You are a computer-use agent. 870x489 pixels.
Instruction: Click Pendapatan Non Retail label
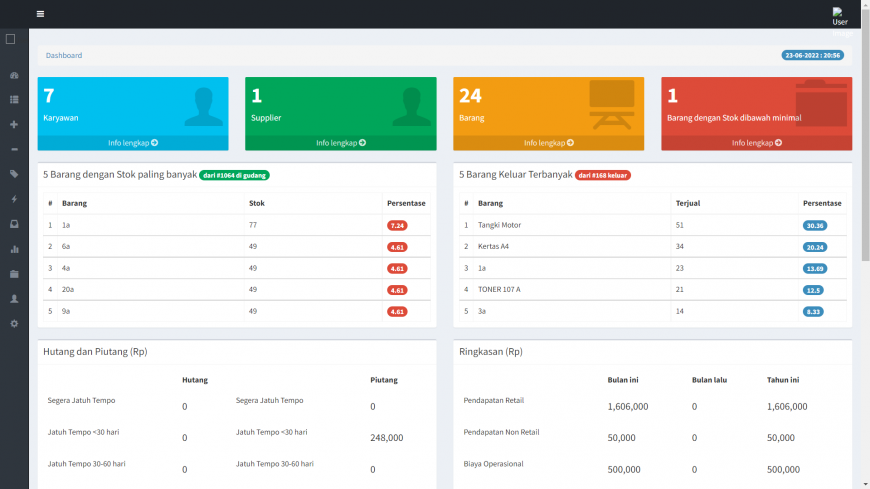502,432
